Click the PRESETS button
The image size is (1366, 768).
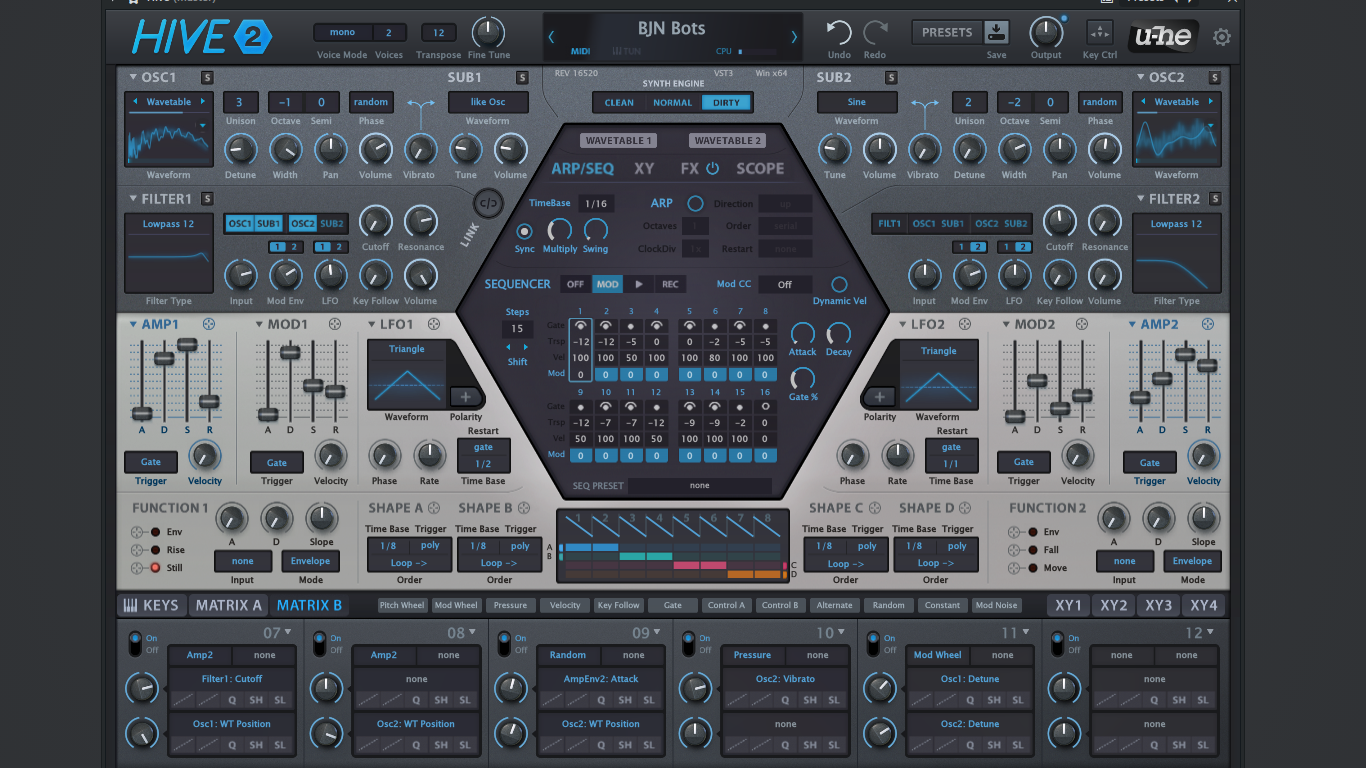tap(947, 32)
